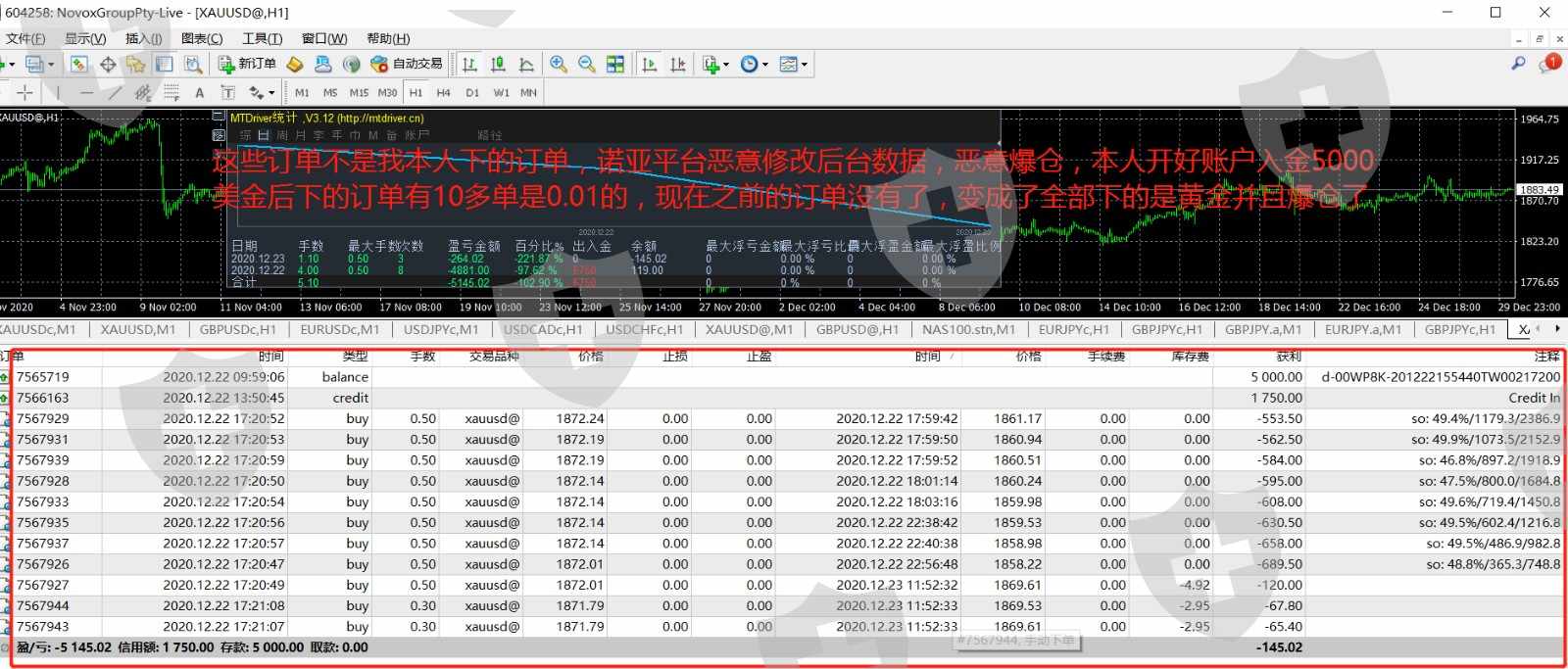The width and height of the screenshot is (1568, 669).
Task: Toggle chart shift
Action: [x=677, y=64]
